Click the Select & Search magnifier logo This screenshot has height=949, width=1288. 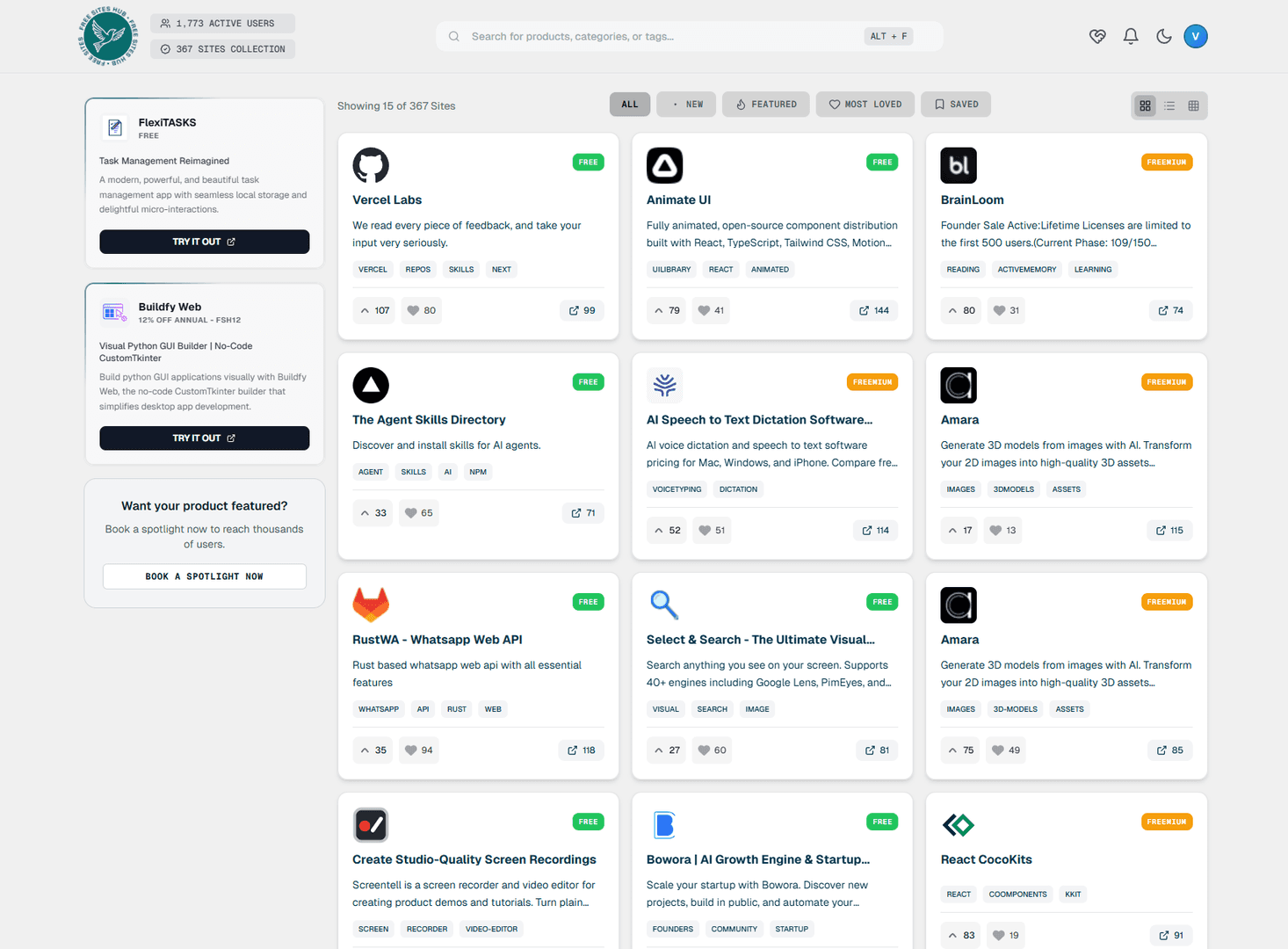(665, 605)
